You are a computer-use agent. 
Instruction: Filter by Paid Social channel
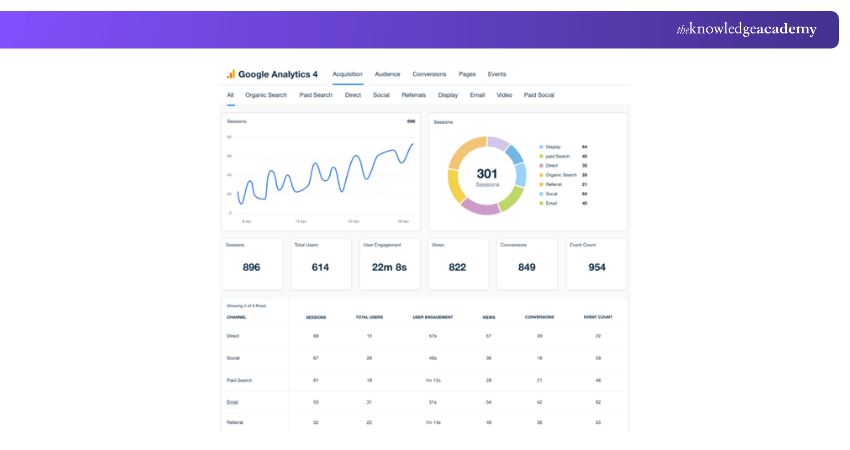[539, 95]
